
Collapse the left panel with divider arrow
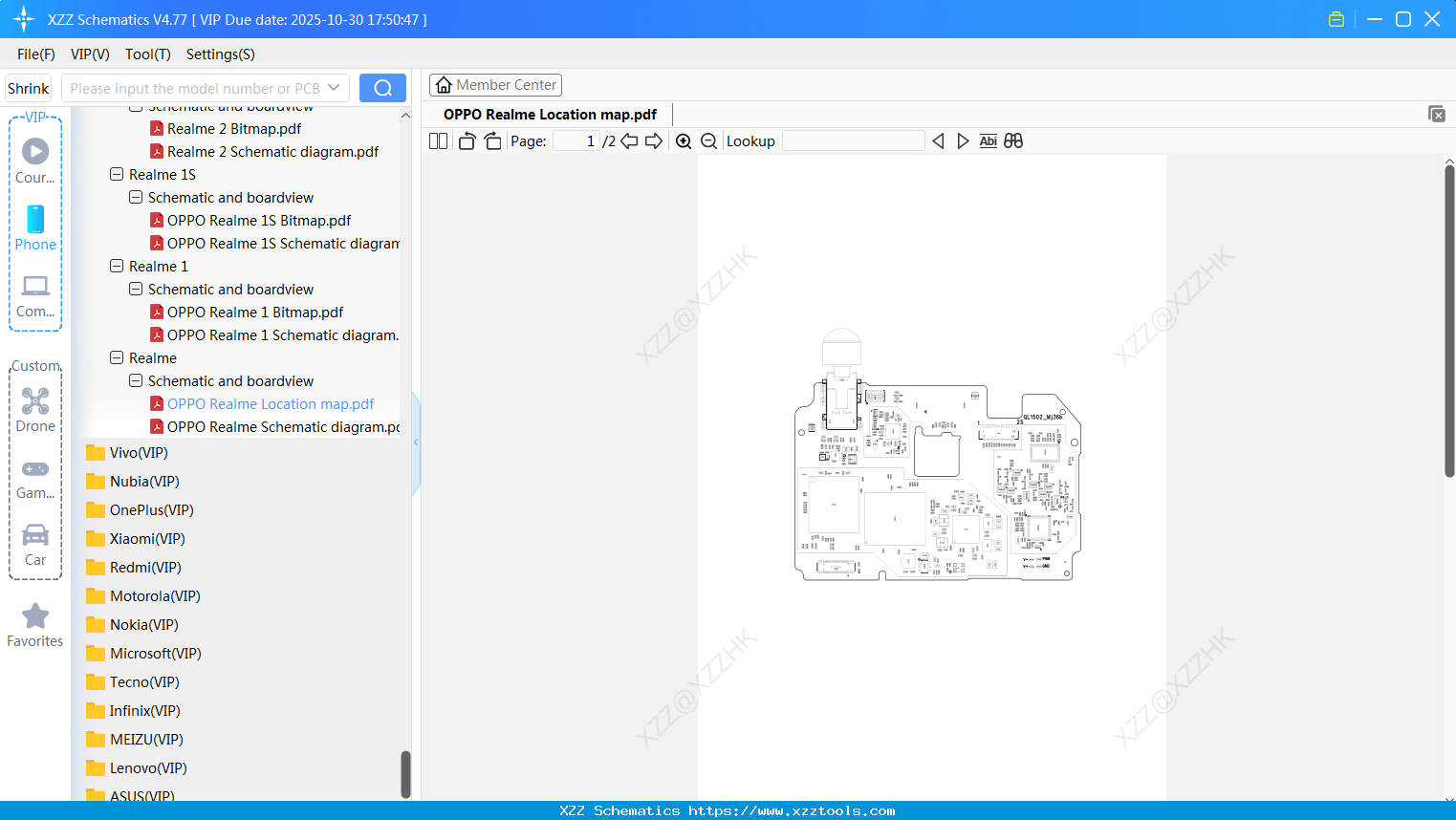tap(416, 442)
